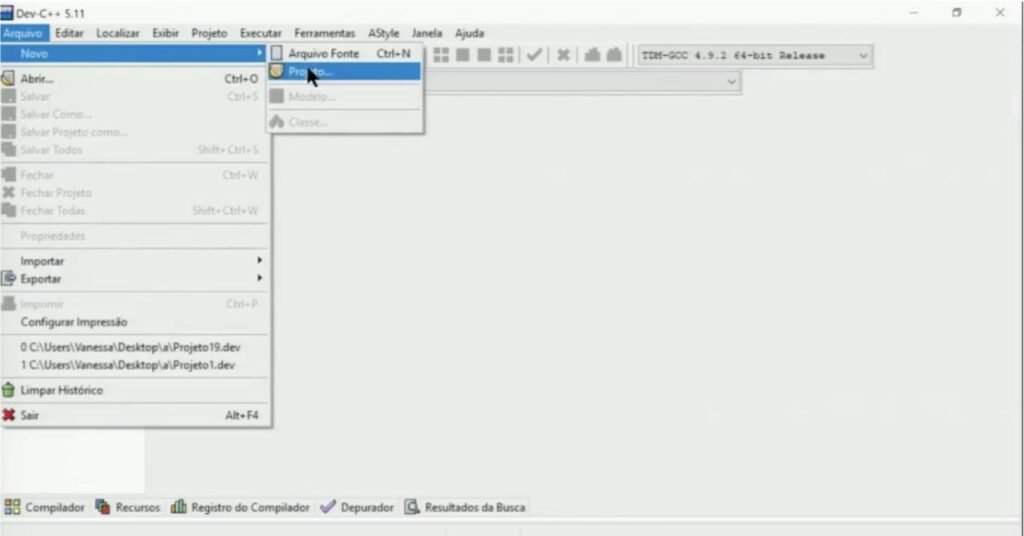Click Configurar Impressão menu entry
Image resolution: width=1024 pixels, height=536 pixels.
point(74,322)
